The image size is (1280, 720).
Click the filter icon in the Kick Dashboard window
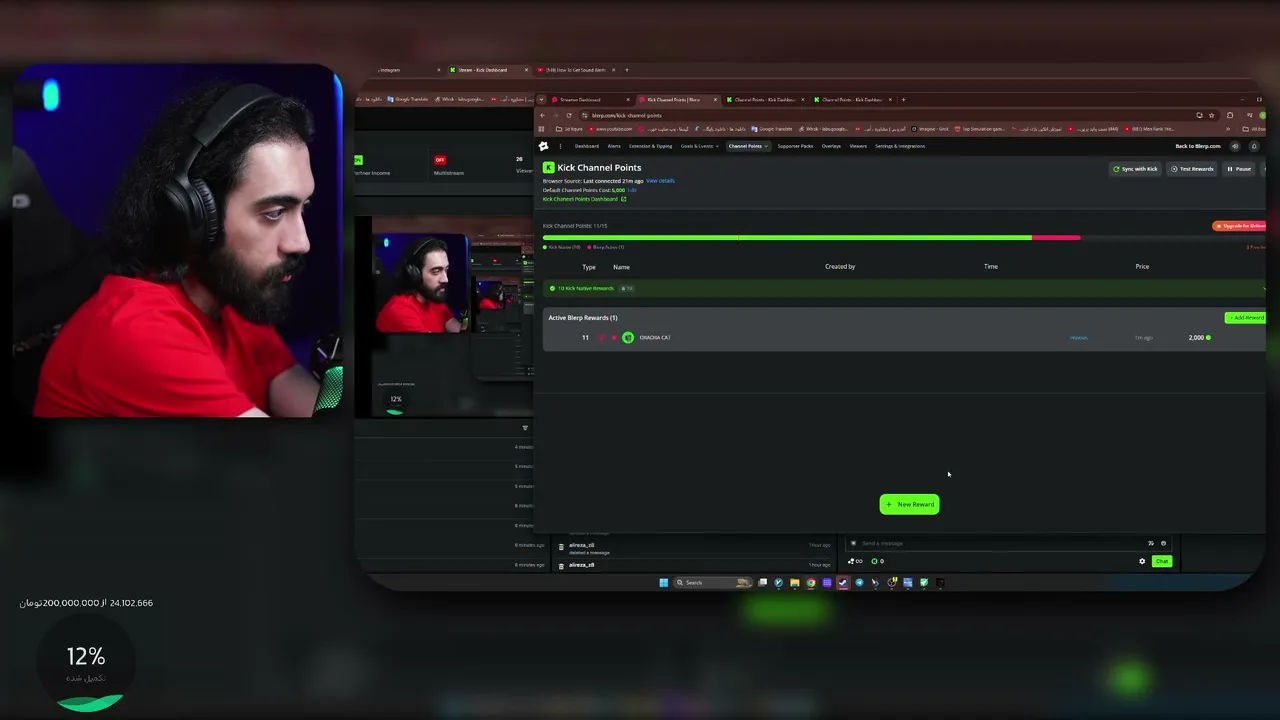point(525,428)
